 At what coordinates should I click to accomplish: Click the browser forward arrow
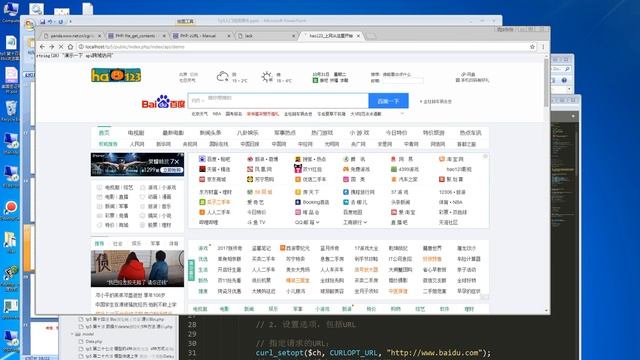point(51,47)
